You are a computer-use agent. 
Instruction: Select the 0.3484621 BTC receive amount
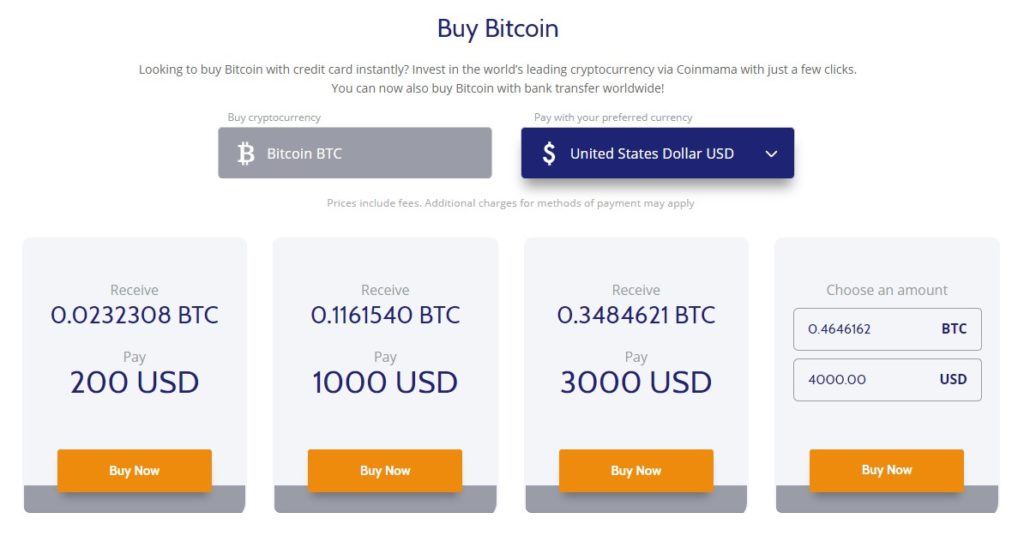tap(636, 316)
